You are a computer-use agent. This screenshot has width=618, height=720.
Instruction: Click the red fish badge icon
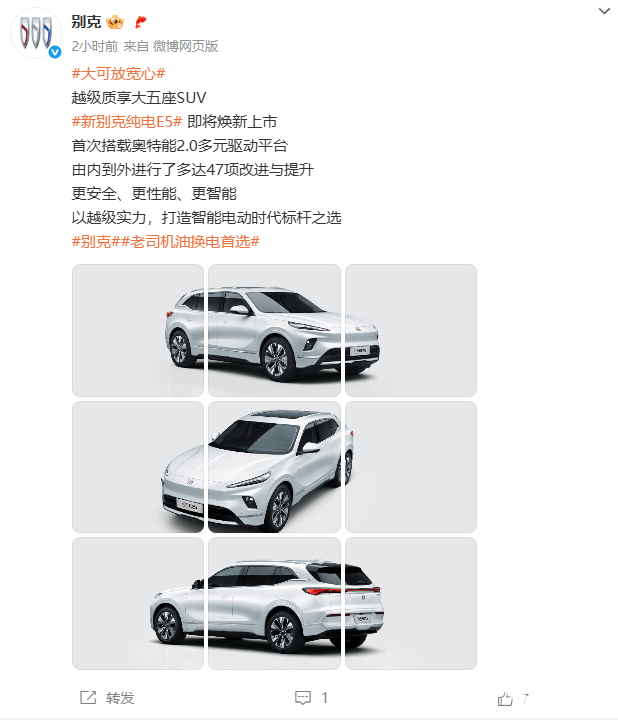point(141,22)
